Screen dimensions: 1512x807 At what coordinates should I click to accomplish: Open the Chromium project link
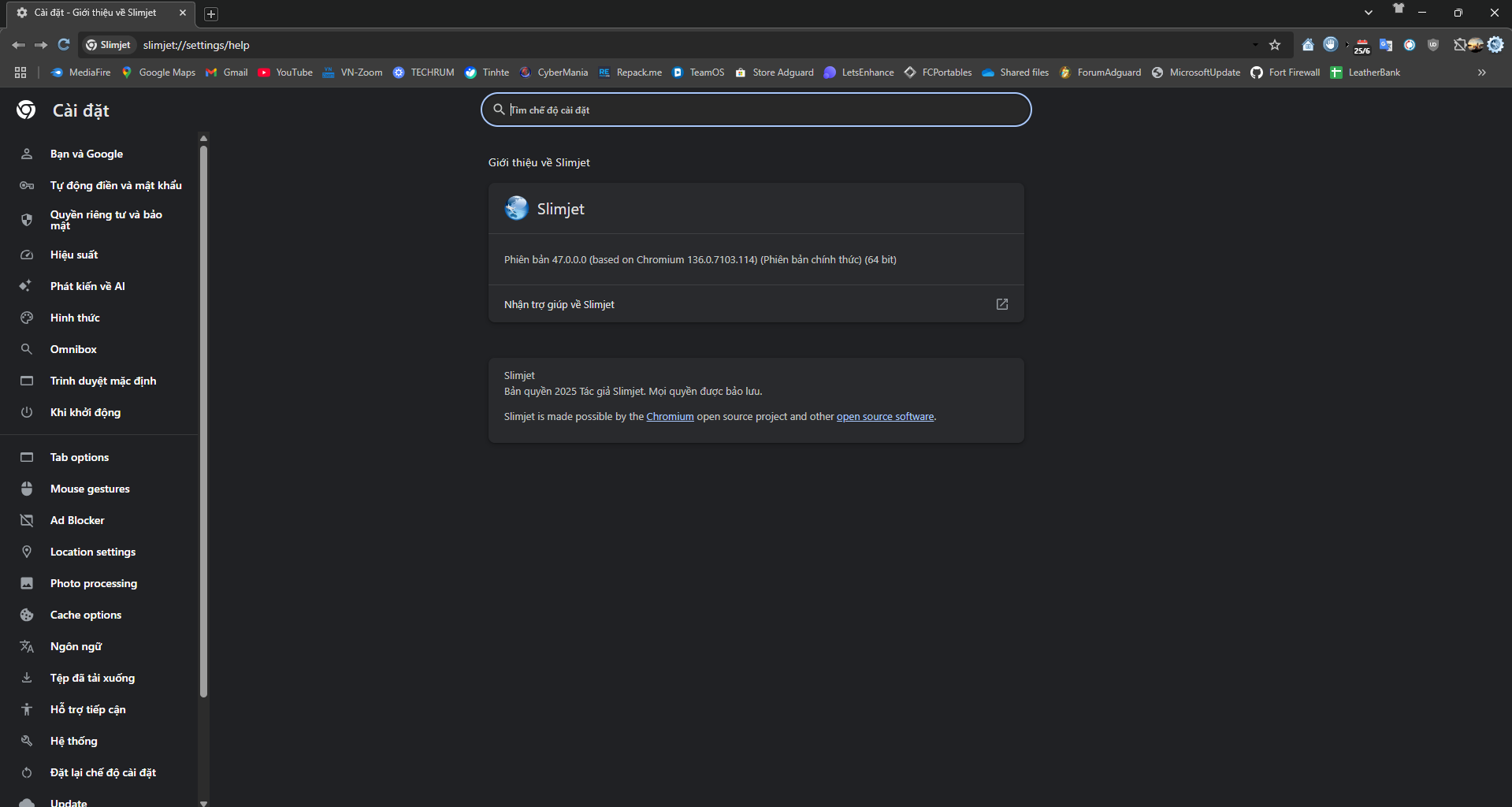[670, 416]
